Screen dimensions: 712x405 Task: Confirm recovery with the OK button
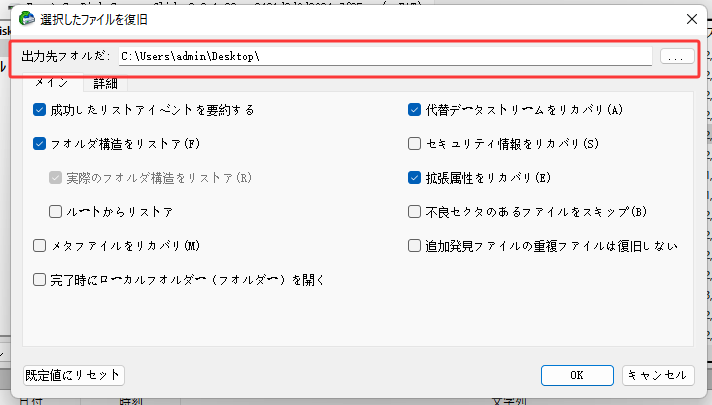pyautogui.click(x=577, y=375)
